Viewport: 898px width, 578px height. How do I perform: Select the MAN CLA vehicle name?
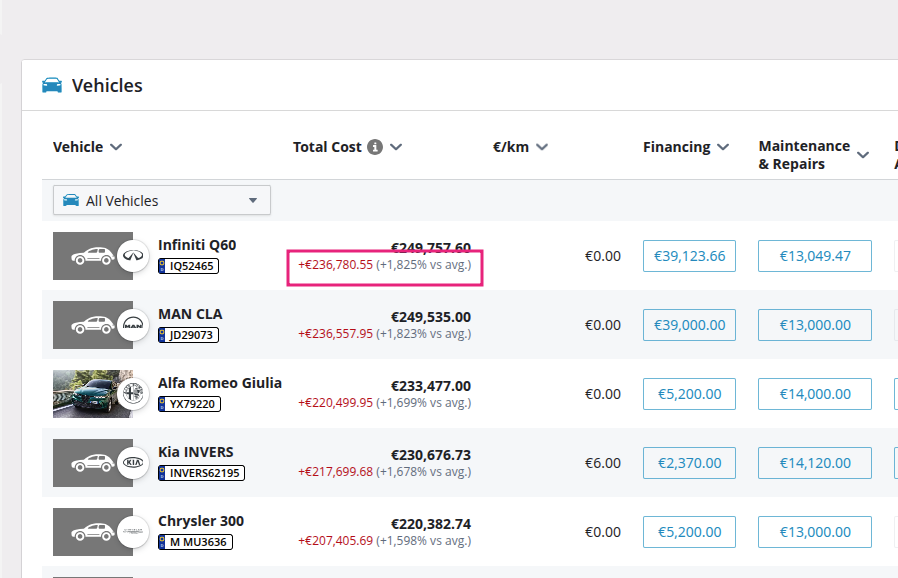click(x=190, y=314)
